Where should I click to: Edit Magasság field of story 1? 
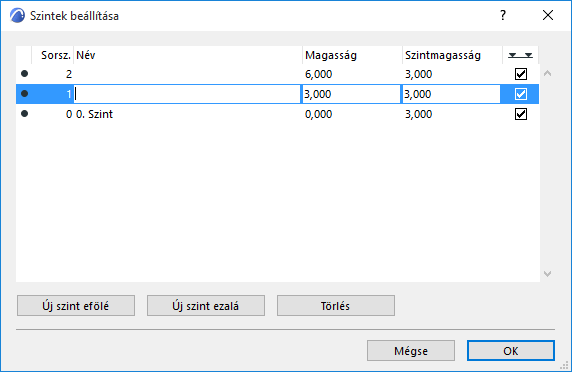(351, 94)
